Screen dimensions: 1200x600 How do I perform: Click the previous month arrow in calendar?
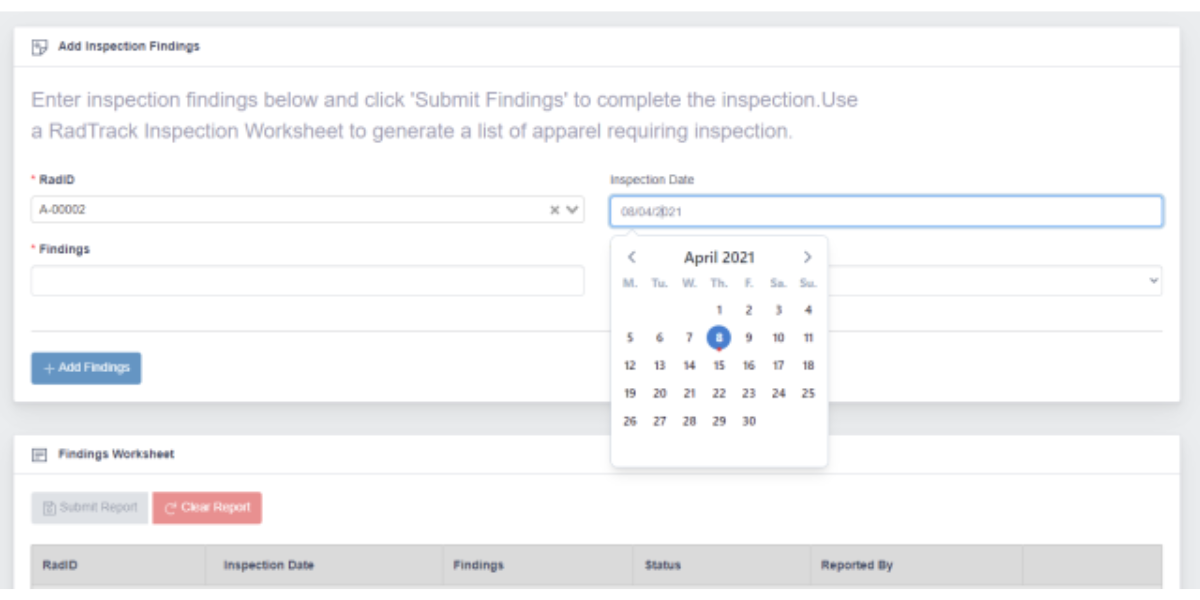click(x=631, y=258)
